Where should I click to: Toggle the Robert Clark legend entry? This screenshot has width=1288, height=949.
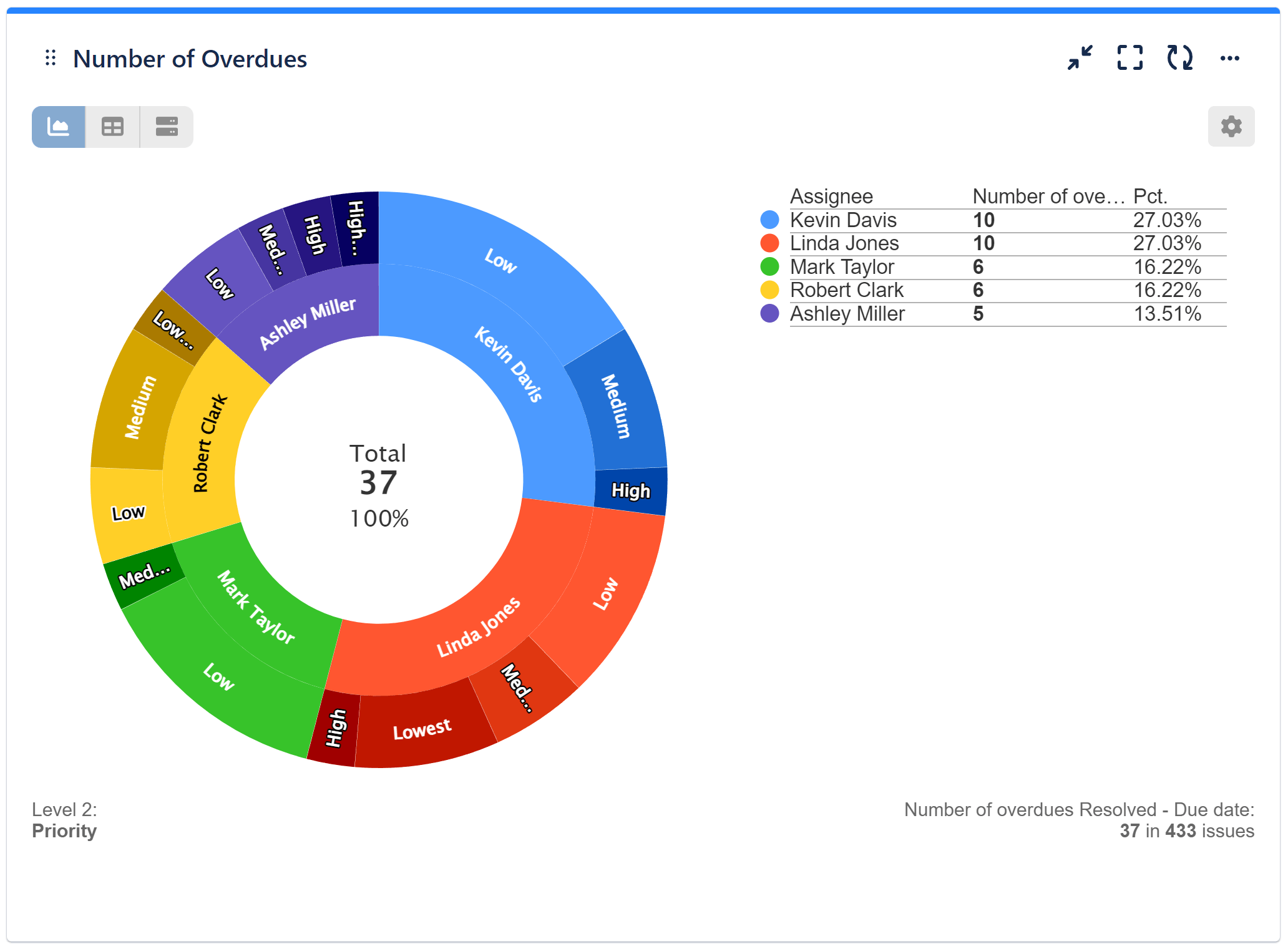[847, 290]
